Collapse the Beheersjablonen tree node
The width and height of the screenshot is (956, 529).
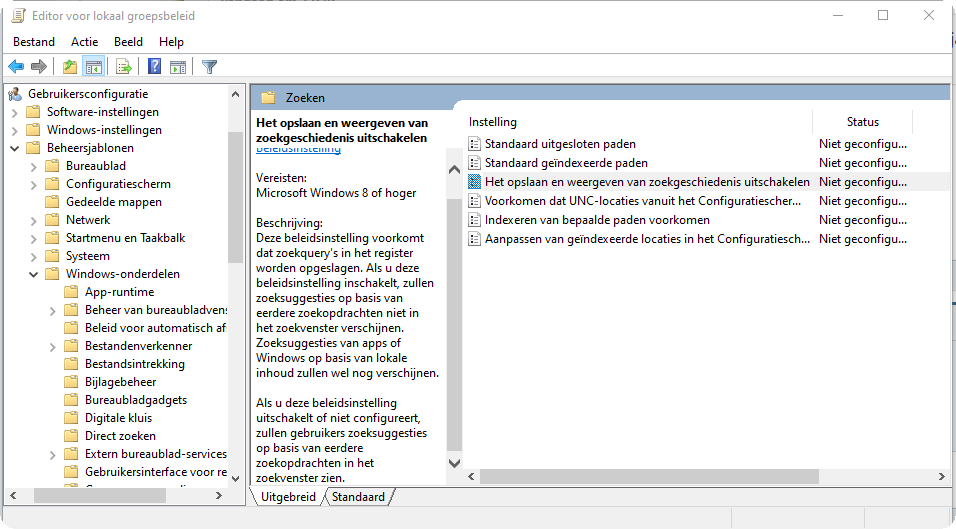tap(15, 148)
